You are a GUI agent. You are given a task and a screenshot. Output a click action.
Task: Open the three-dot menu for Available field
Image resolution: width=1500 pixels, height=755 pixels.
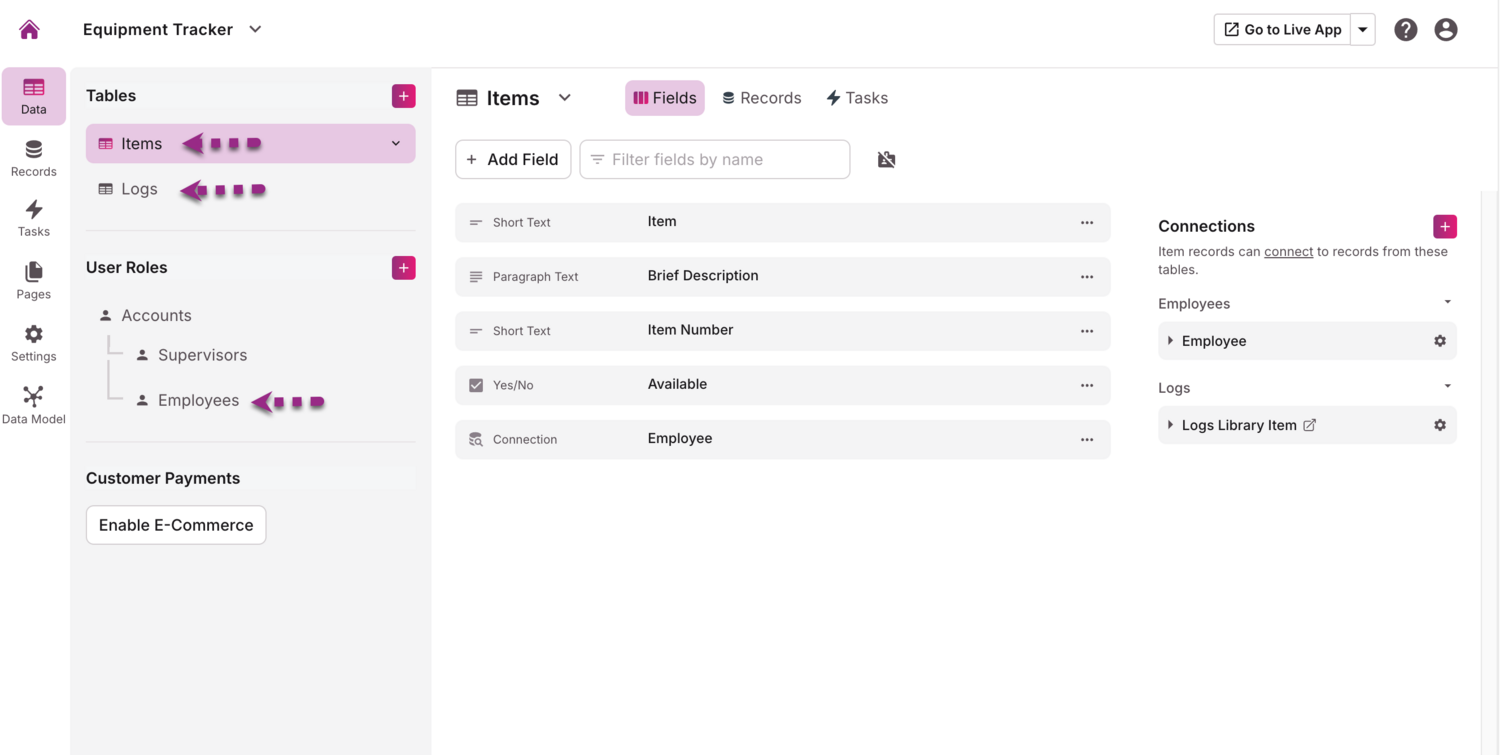click(1086, 385)
